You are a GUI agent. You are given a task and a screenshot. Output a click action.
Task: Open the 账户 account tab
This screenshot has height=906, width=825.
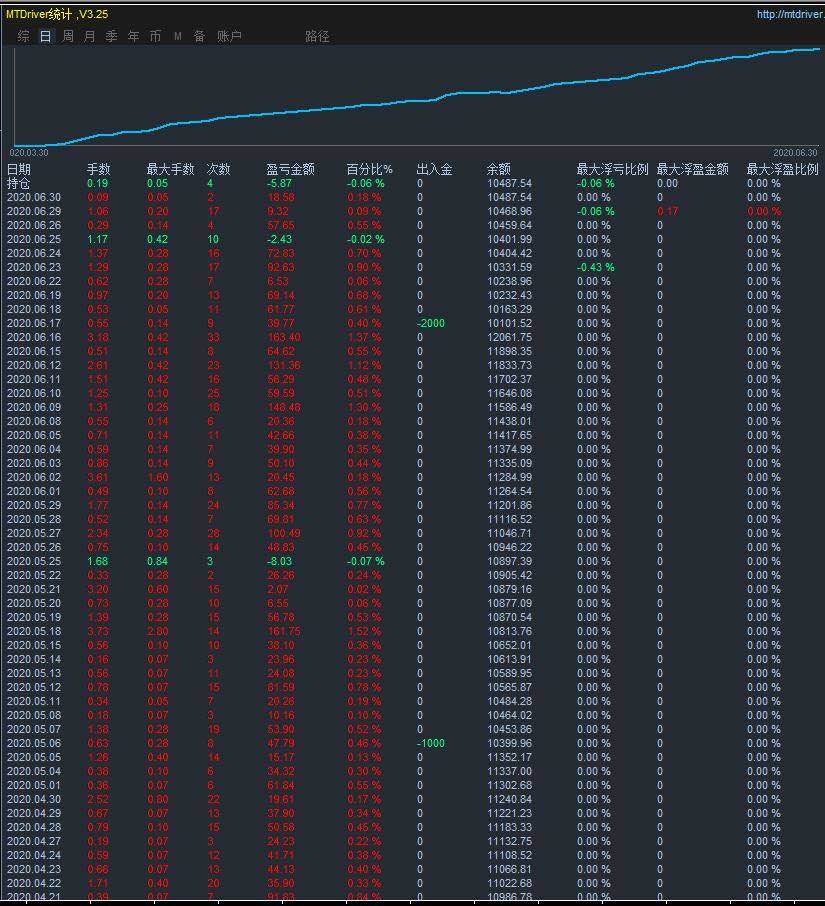coord(229,36)
